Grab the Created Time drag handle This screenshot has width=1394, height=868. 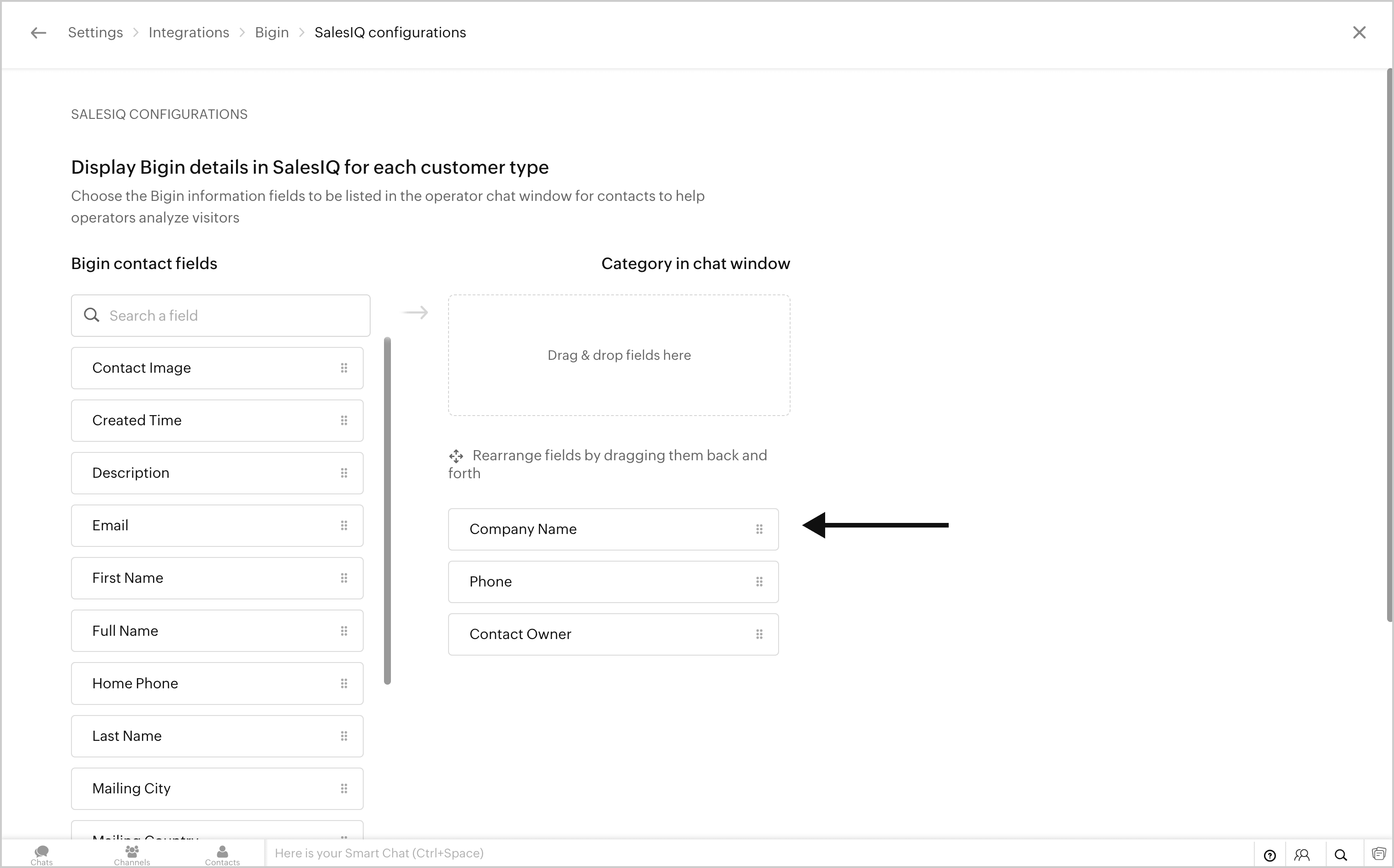(344, 421)
